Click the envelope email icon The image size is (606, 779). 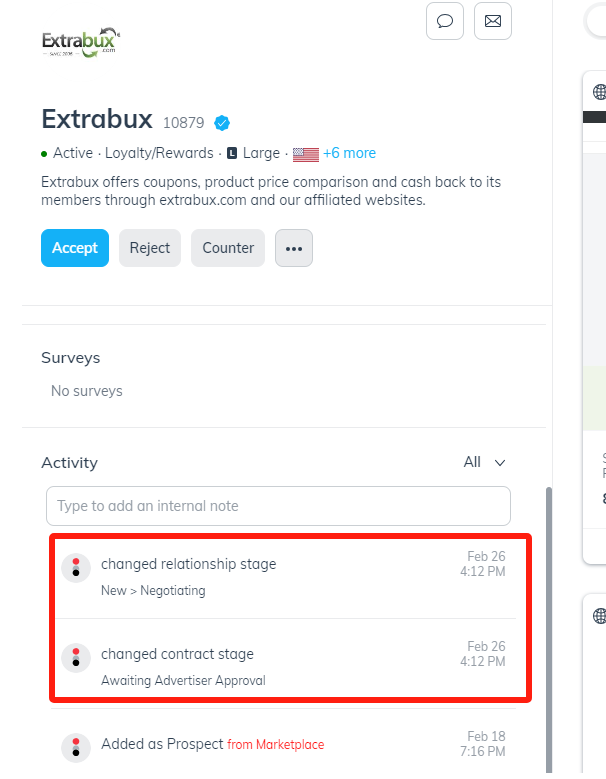click(493, 21)
